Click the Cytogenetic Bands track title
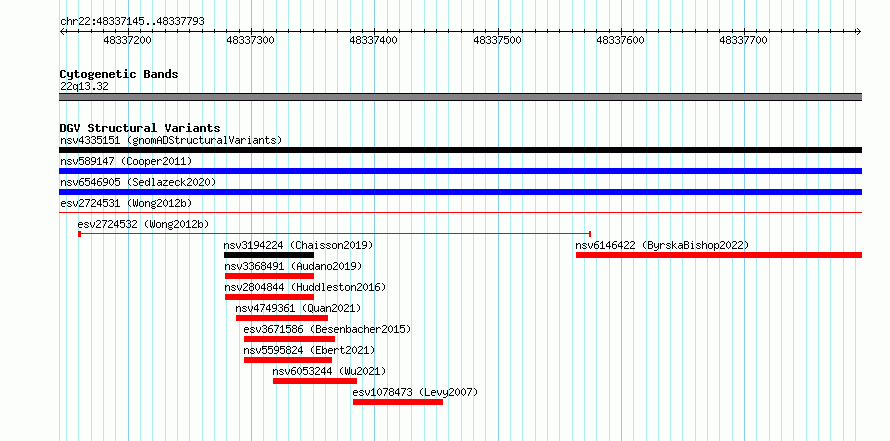The width and height of the screenshot is (890, 441). (x=119, y=74)
